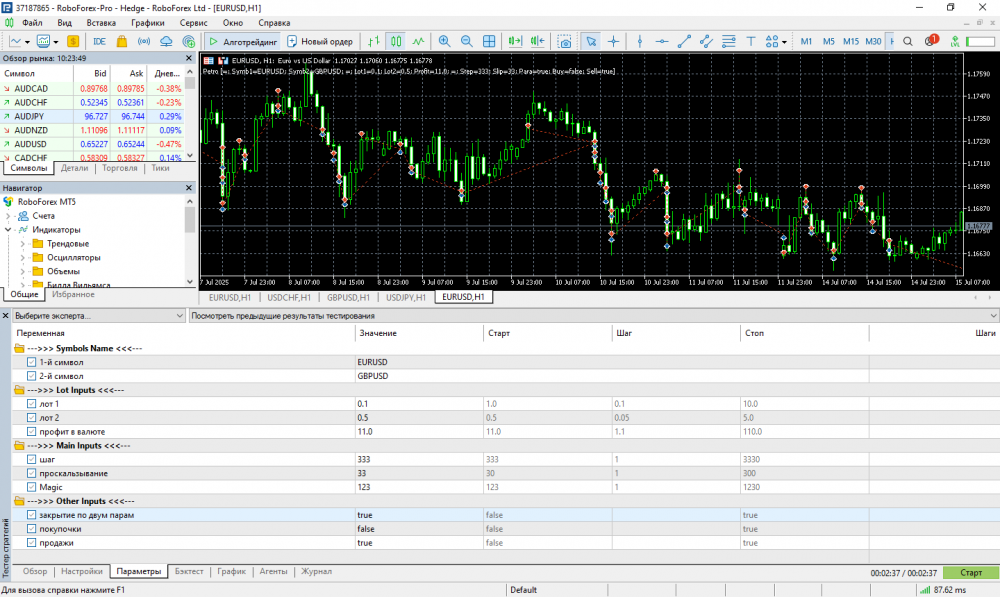
Task: Toggle the 'покупочки' parameter checkbox
Action: pyautogui.click(x=32, y=528)
